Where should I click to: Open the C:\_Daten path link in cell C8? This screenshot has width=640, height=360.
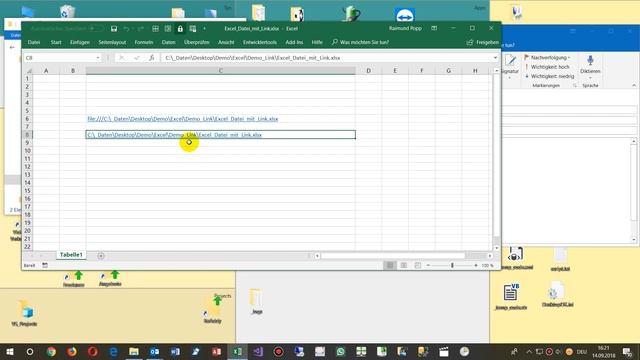[174, 135]
